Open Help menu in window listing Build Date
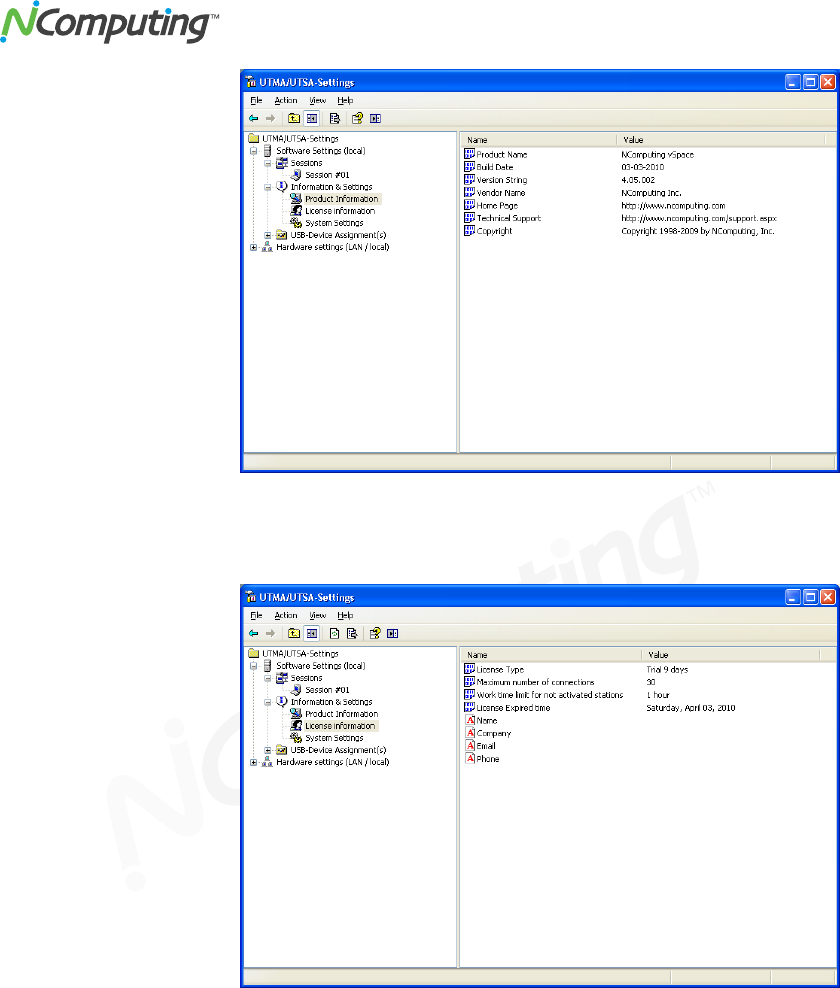This screenshot has height=988, width=840. click(345, 100)
